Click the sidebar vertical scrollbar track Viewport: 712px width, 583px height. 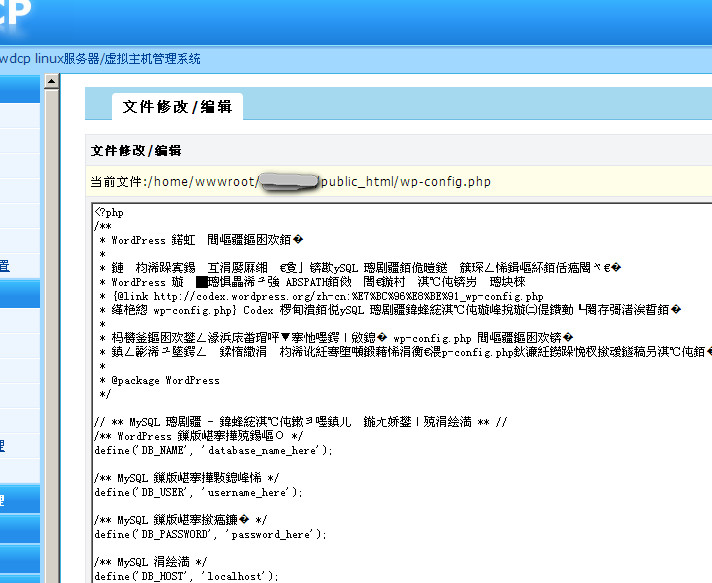[52, 336]
